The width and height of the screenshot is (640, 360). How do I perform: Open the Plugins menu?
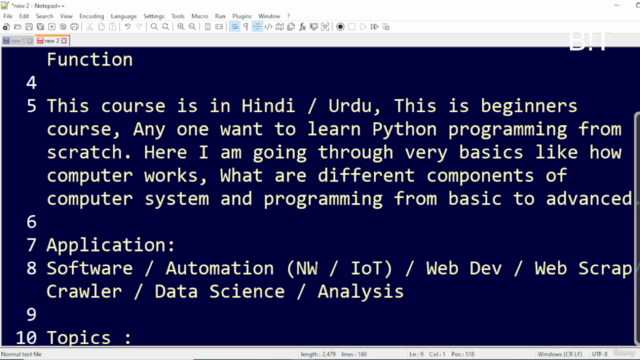242,16
